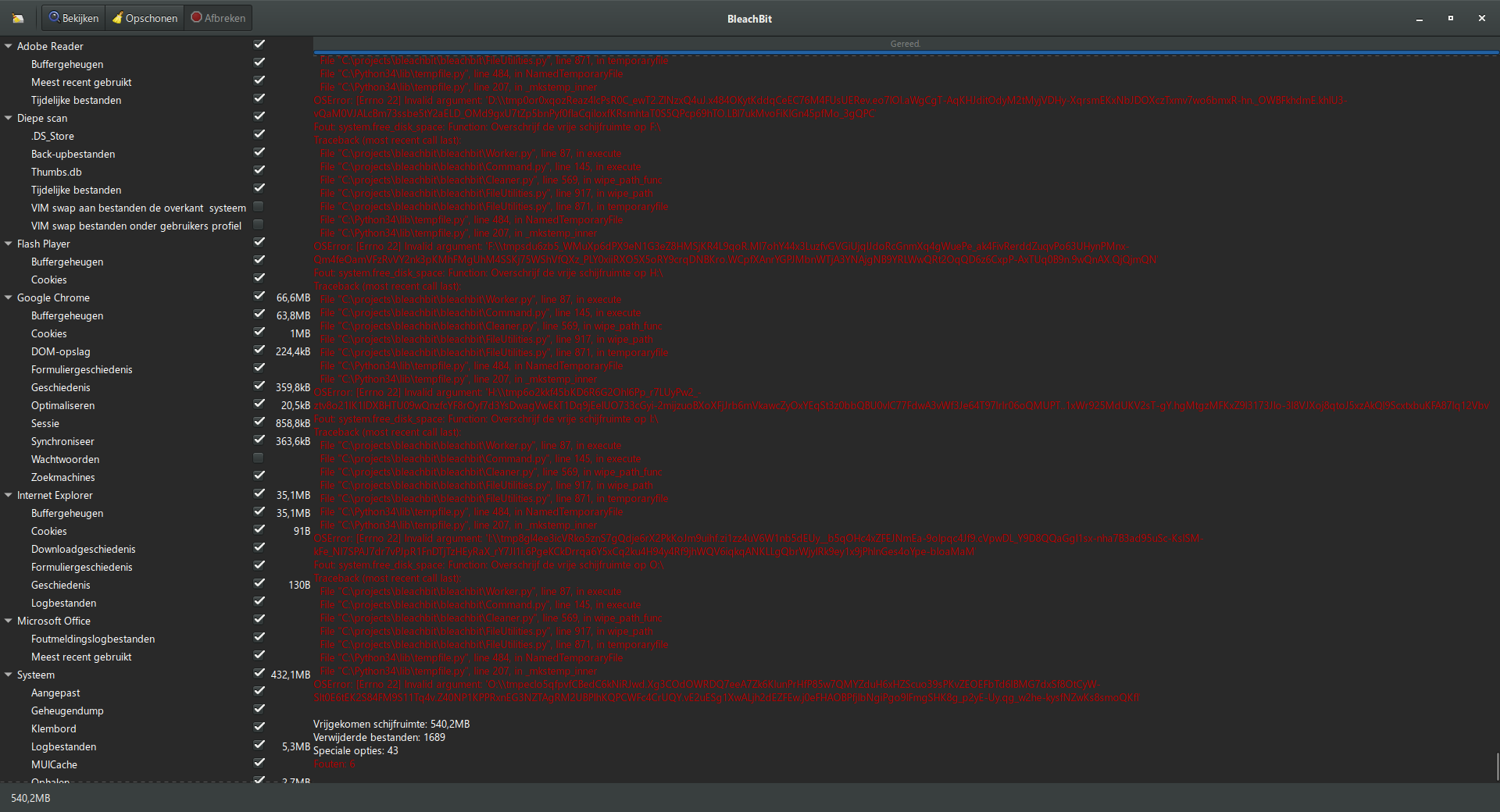Uncheck the Thumbs.db checkbox under Diepe scan
1500x812 pixels.
coord(259,169)
